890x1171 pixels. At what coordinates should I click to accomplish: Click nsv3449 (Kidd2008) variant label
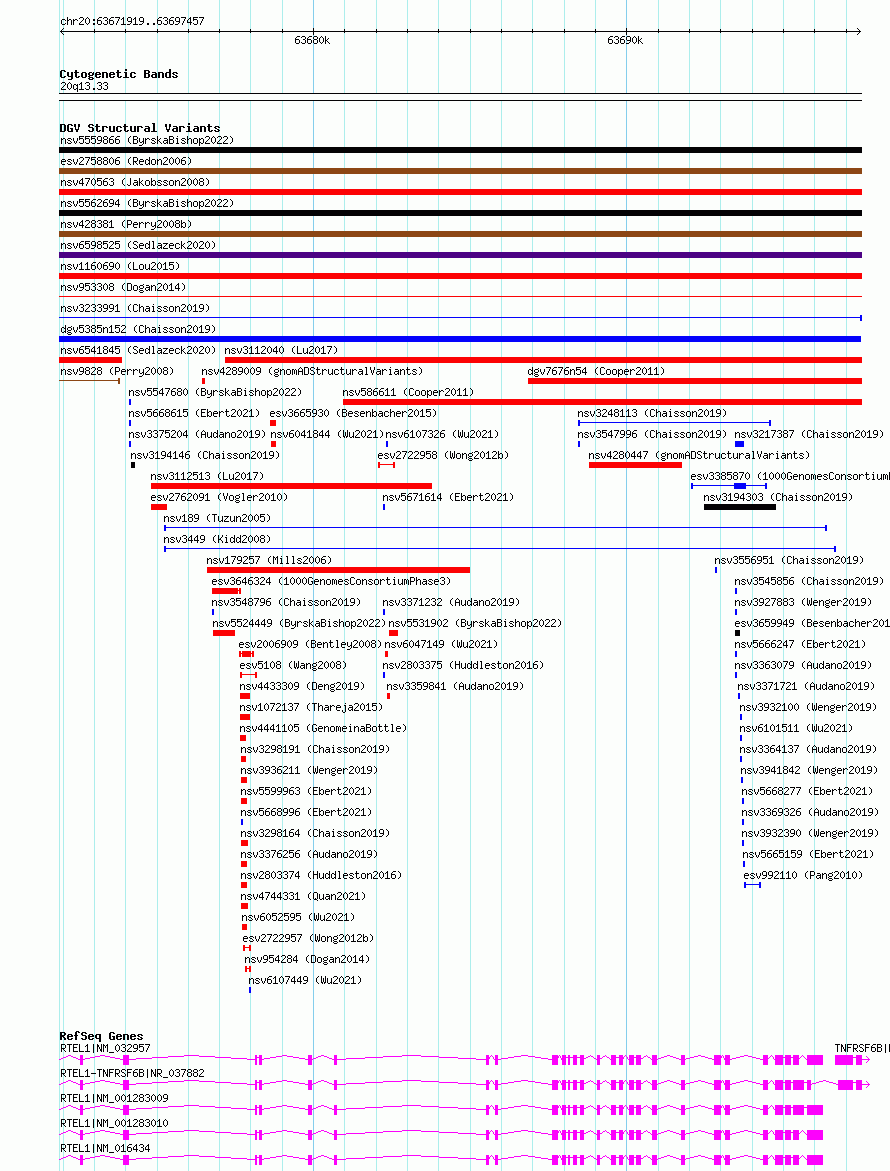(217, 539)
